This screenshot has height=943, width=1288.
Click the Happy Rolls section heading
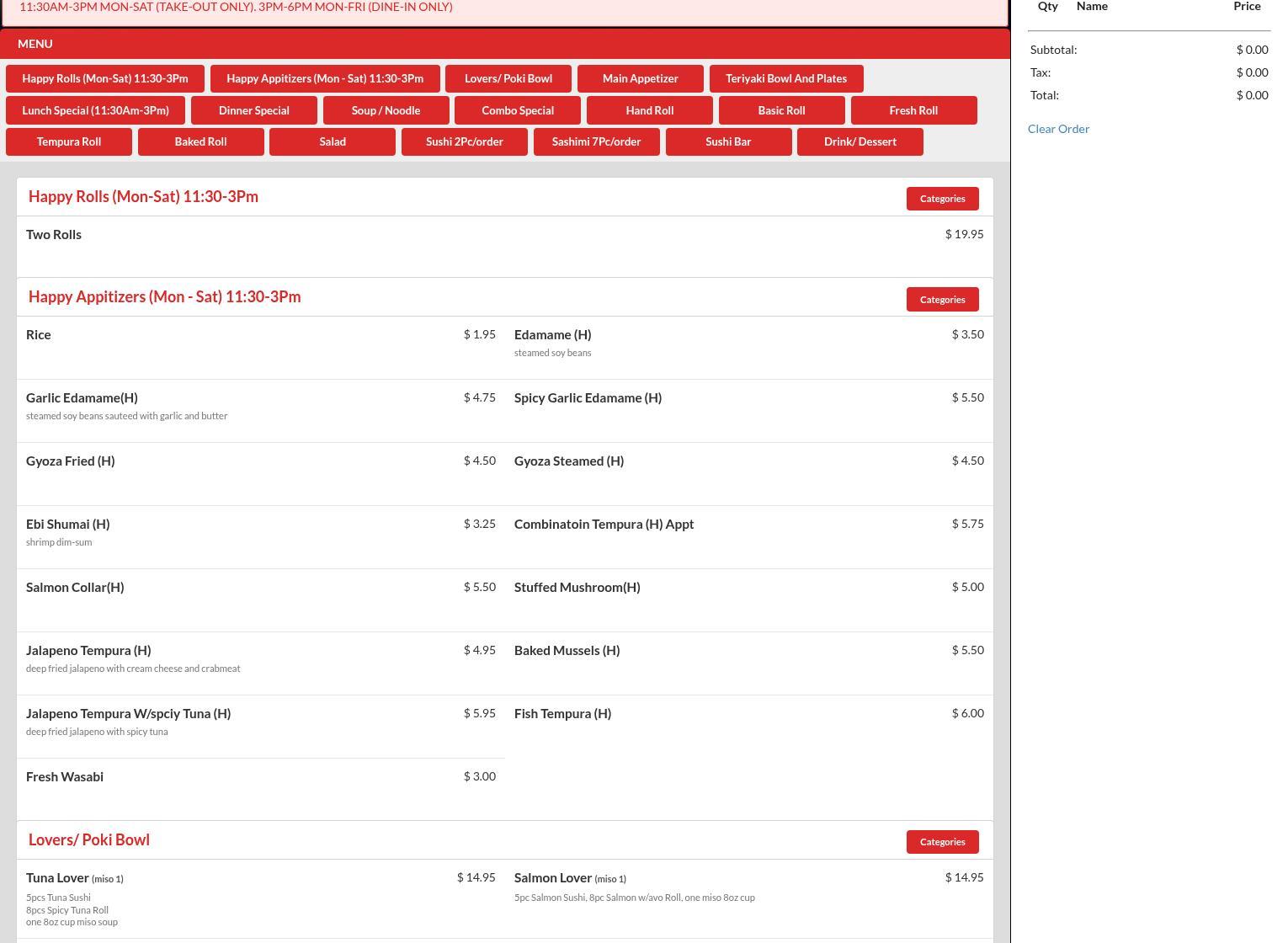[x=144, y=196]
